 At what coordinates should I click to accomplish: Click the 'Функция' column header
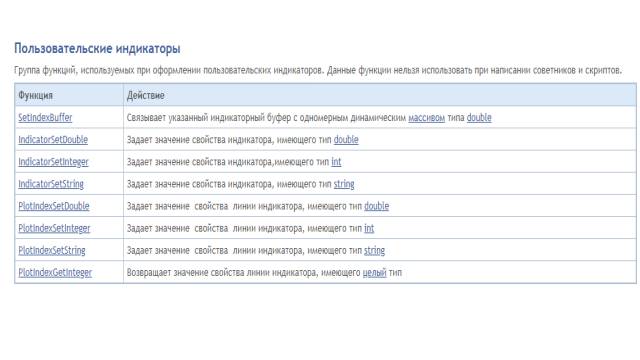point(36,96)
